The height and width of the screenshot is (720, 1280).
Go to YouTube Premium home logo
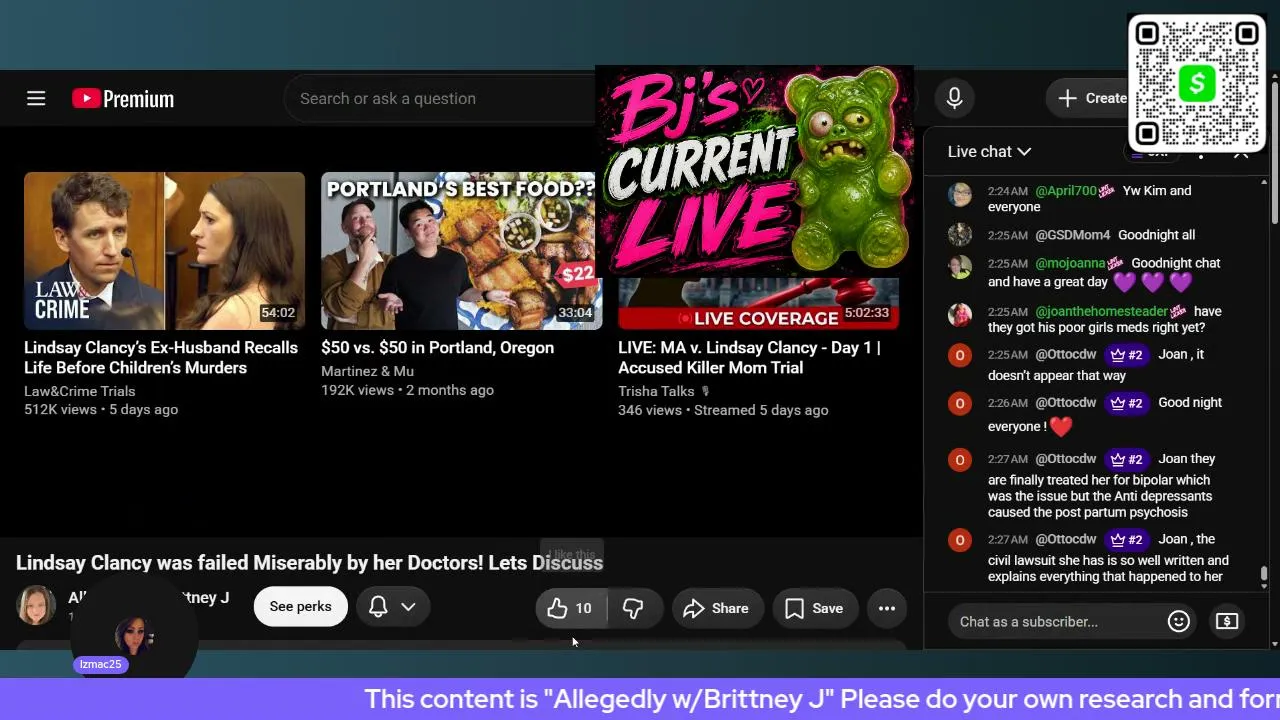coord(123,98)
